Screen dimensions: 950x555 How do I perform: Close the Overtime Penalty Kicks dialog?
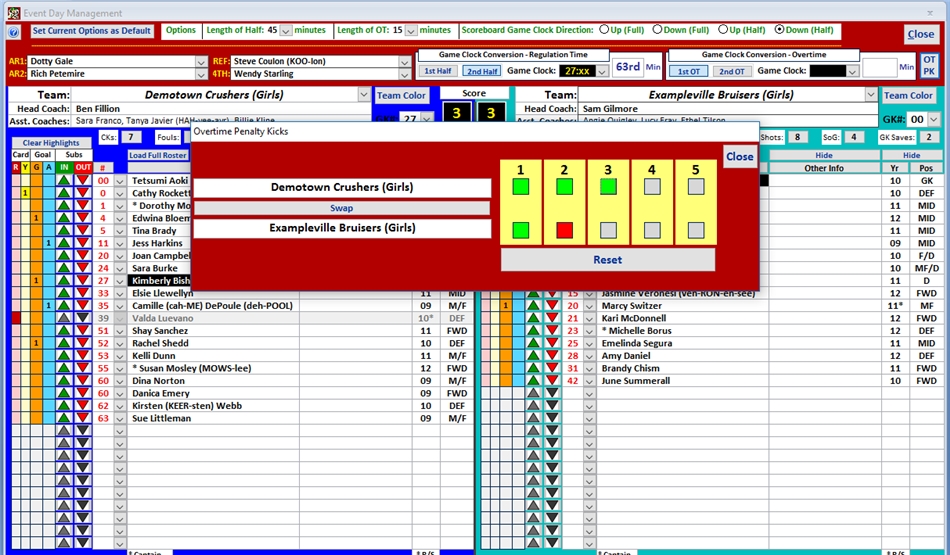pos(740,156)
